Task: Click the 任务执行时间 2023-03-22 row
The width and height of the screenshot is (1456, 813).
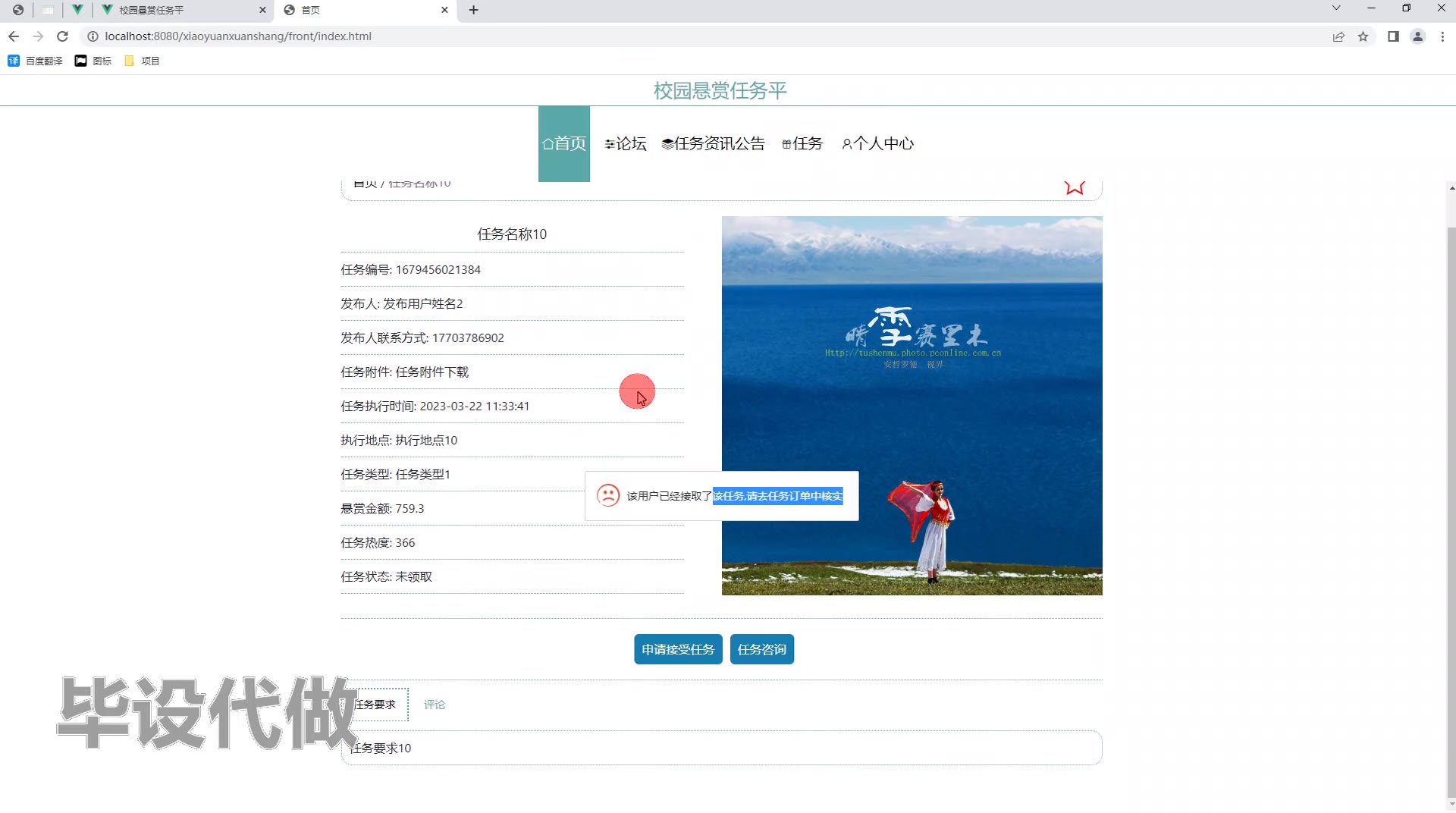Action: (x=512, y=406)
